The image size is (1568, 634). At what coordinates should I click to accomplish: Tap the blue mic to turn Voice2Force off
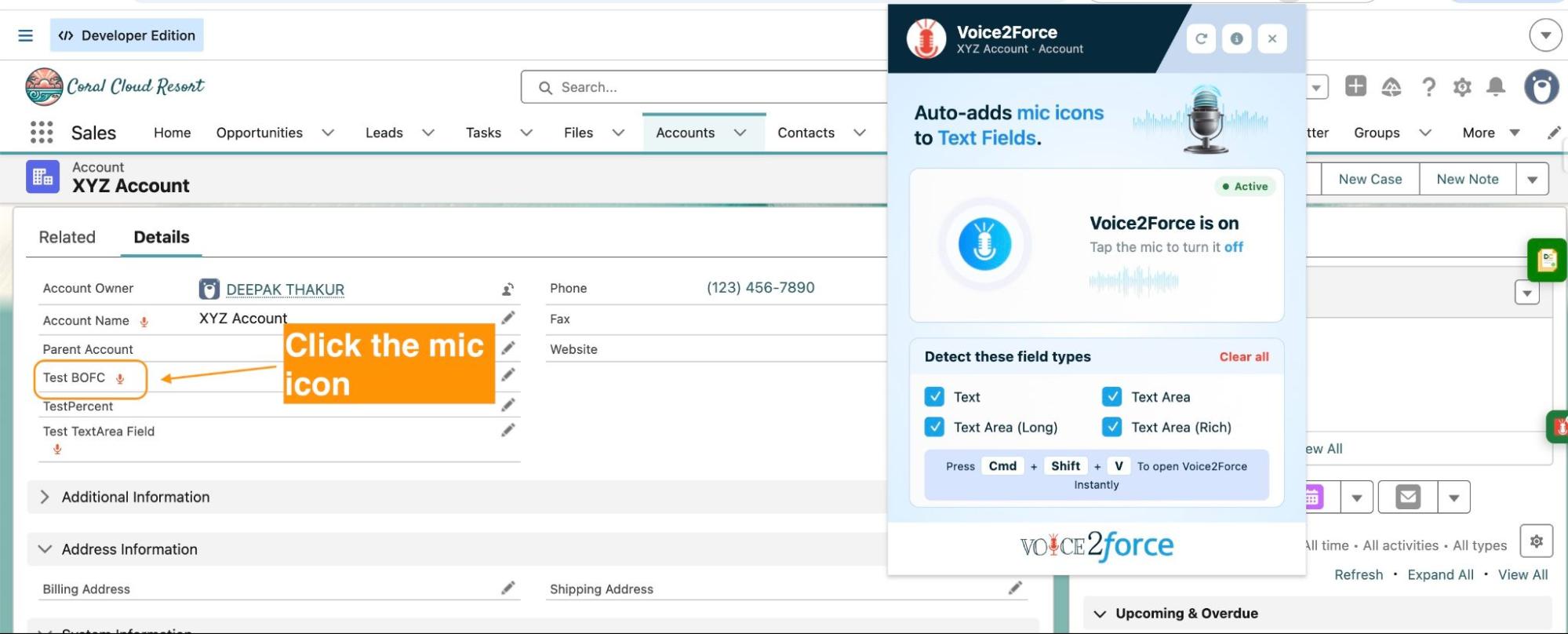[984, 244]
